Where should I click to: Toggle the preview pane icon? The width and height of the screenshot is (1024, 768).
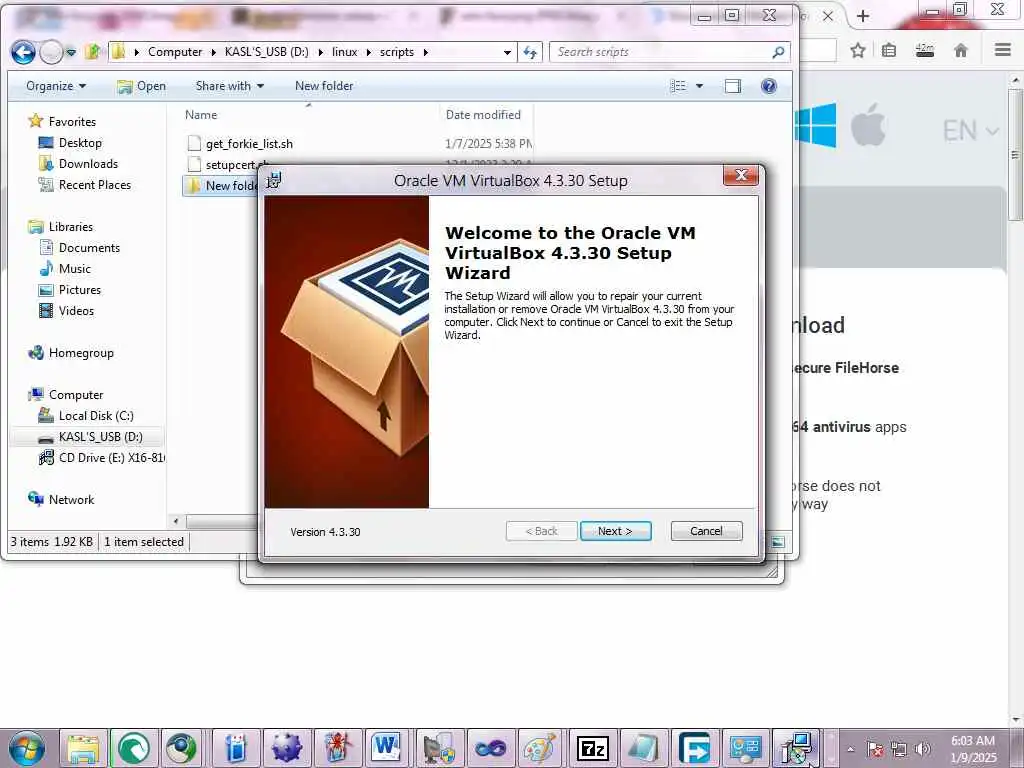pyautogui.click(x=733, y=86)
